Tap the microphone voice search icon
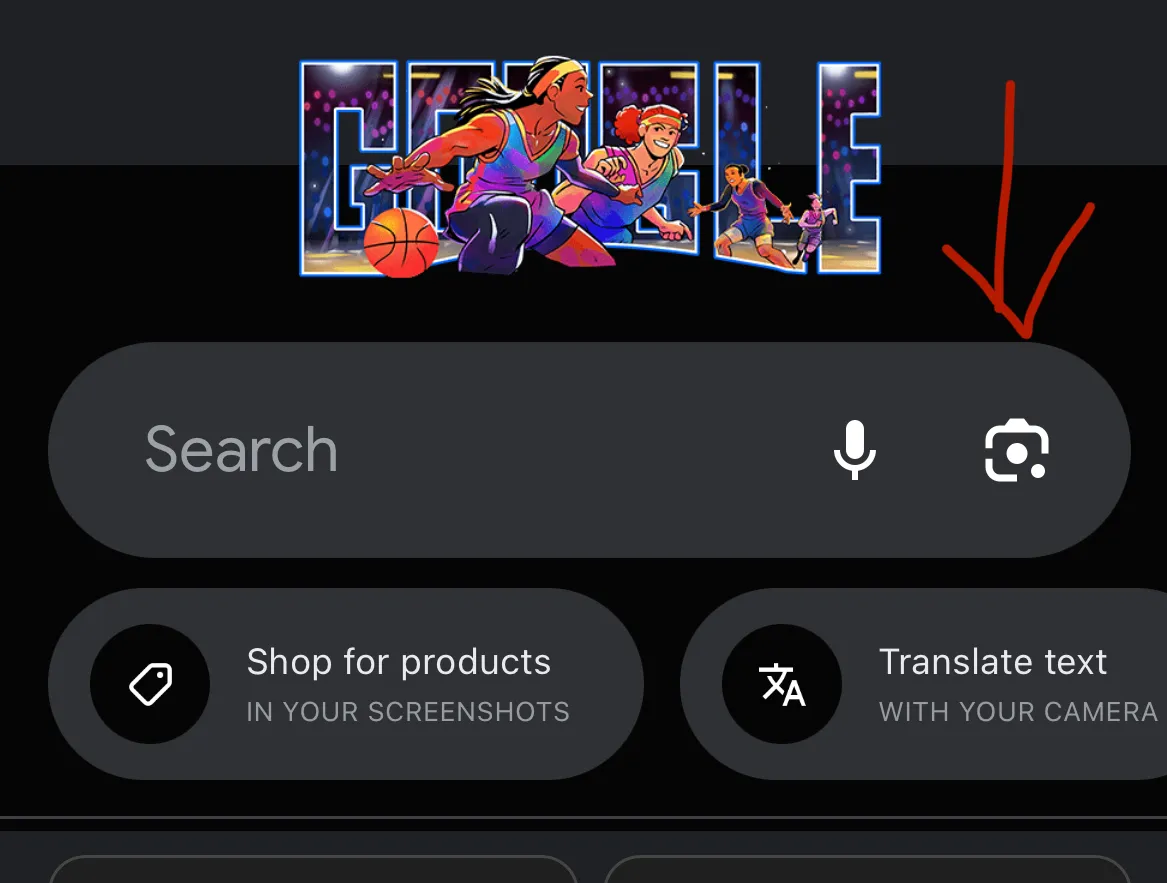1167x883 pixels. 854,450
